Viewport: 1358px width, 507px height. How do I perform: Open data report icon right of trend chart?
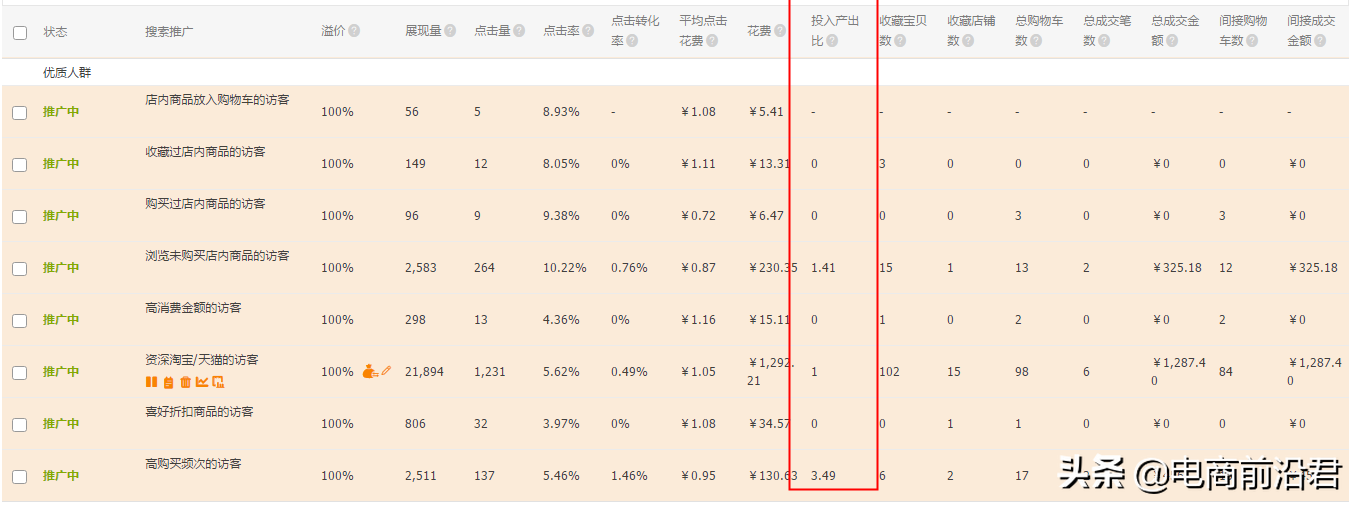218,382
